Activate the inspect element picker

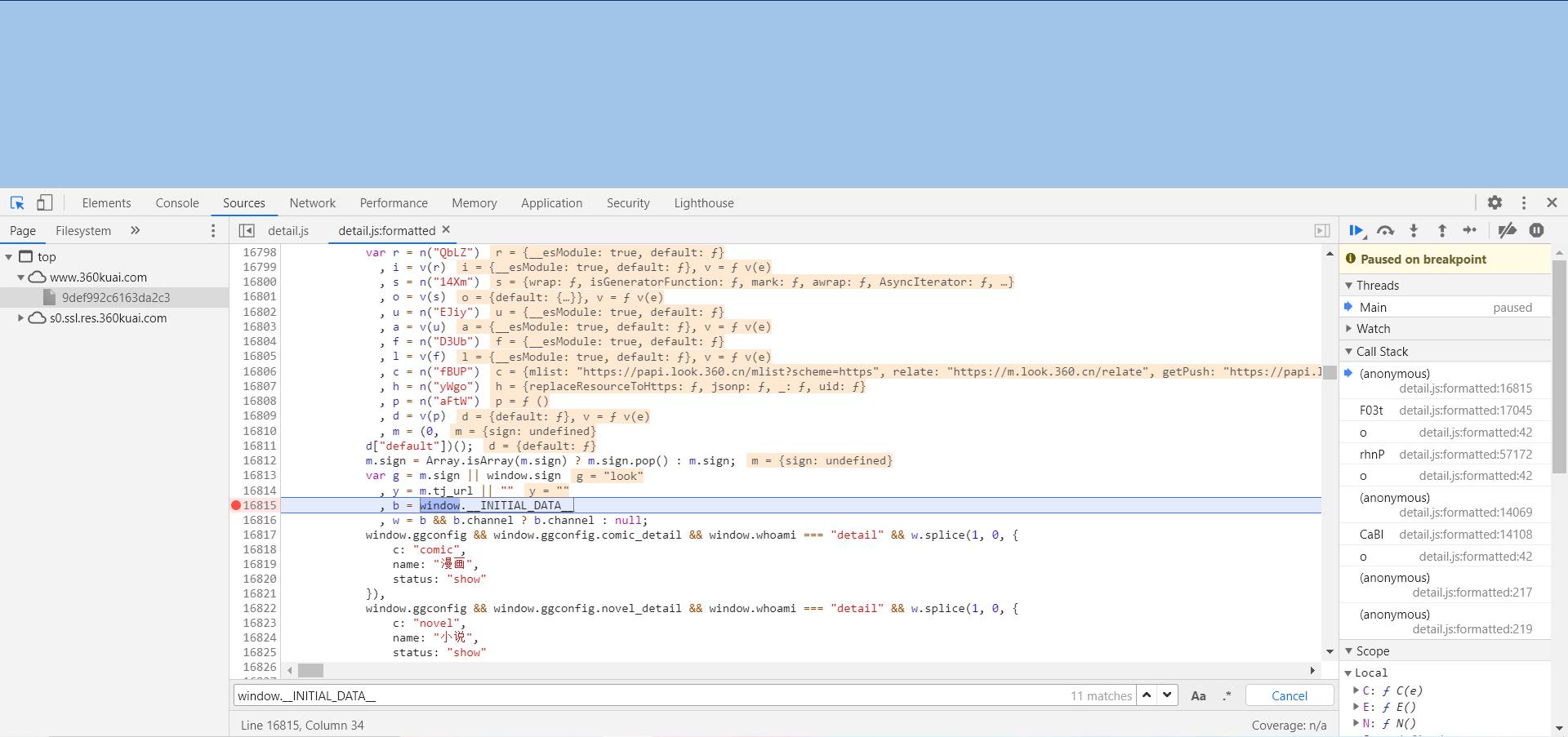pyautogui.click(x=17, y=203)
